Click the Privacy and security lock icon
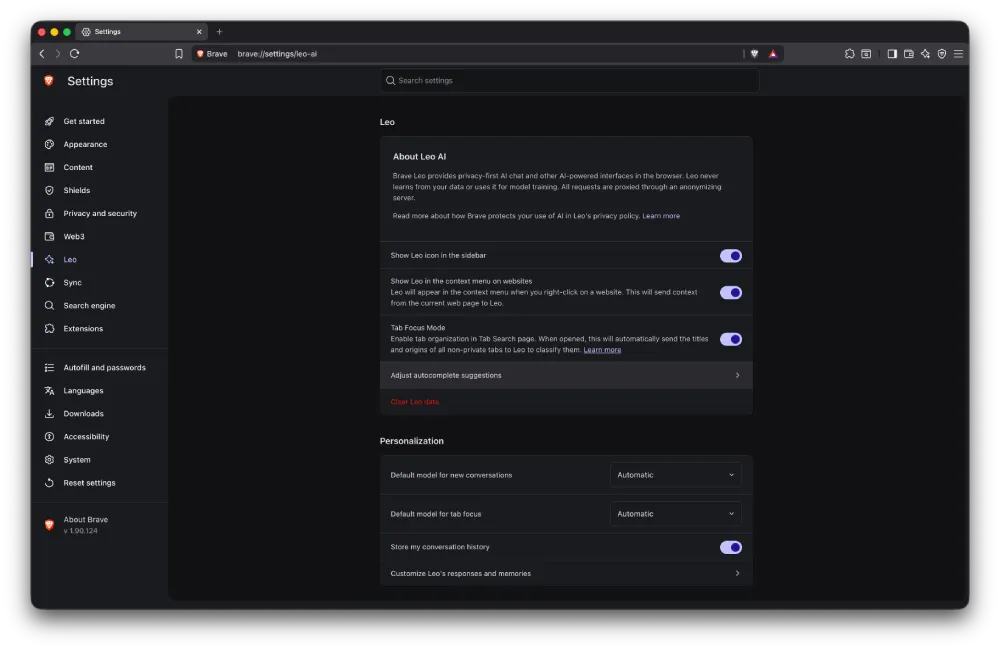 tap(49, 213)
